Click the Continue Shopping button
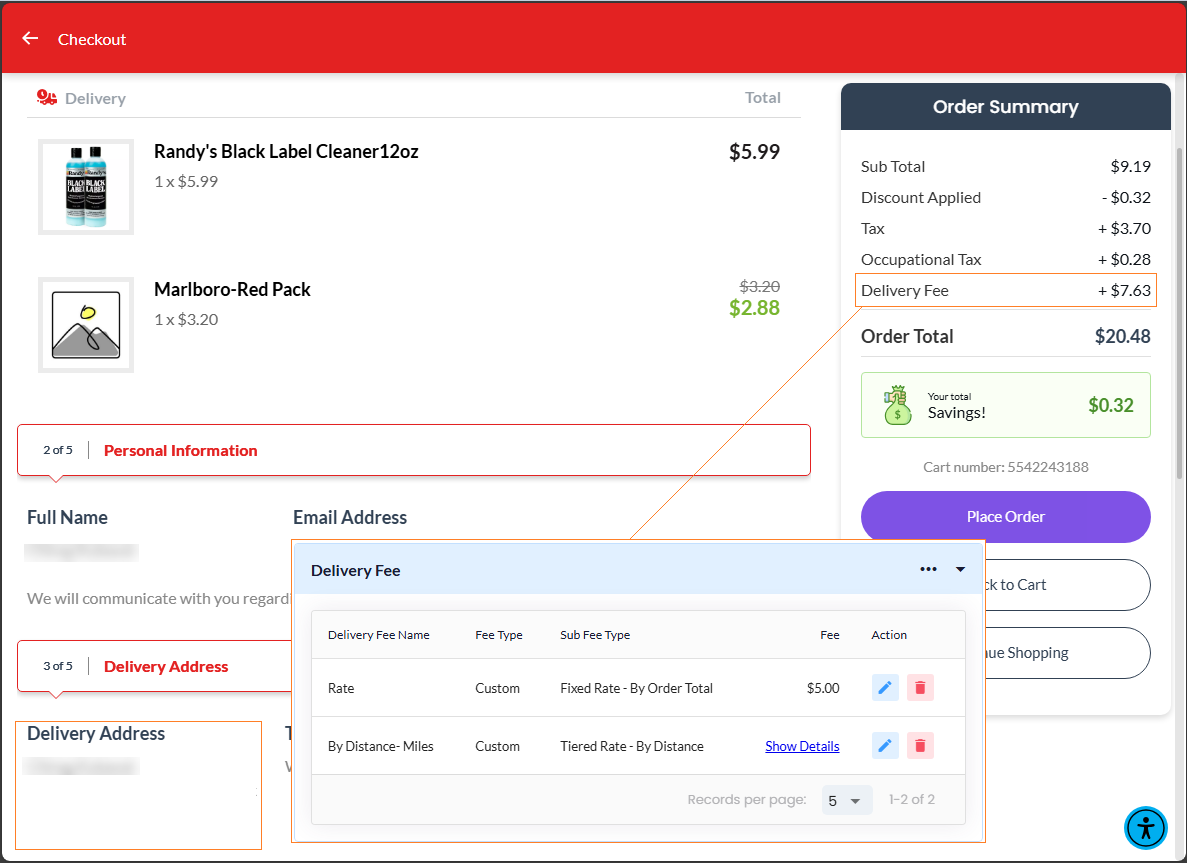The width and height of the screenshot is (1187, 863). (x=1067, y=653)
